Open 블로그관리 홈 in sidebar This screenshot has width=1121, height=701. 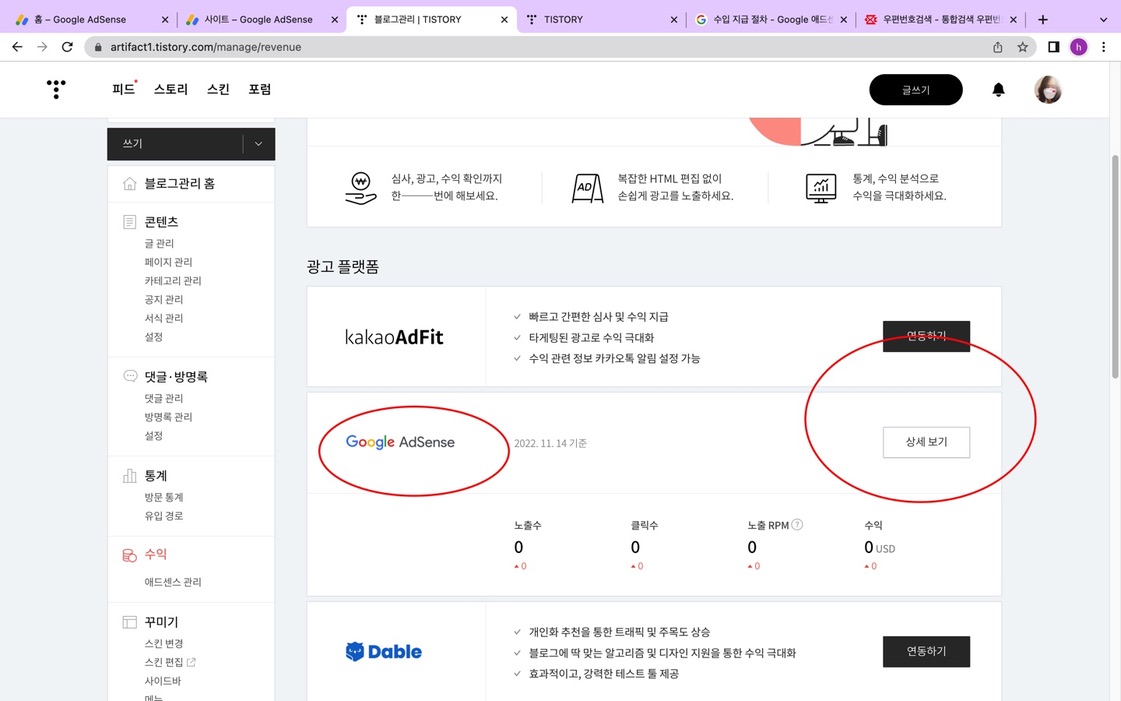pyautogui.click(x=179, y=184)
